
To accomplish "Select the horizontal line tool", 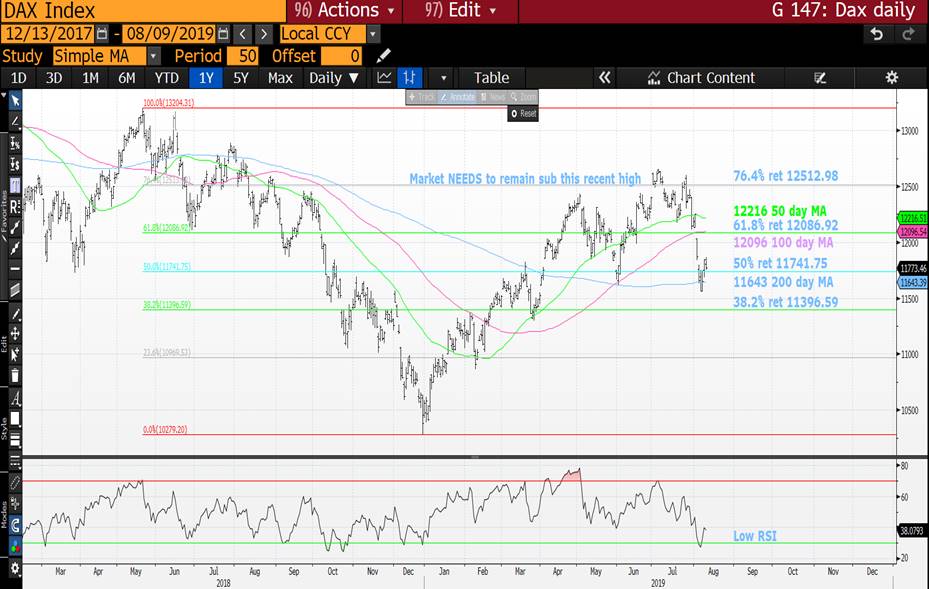I will (15, 268).
